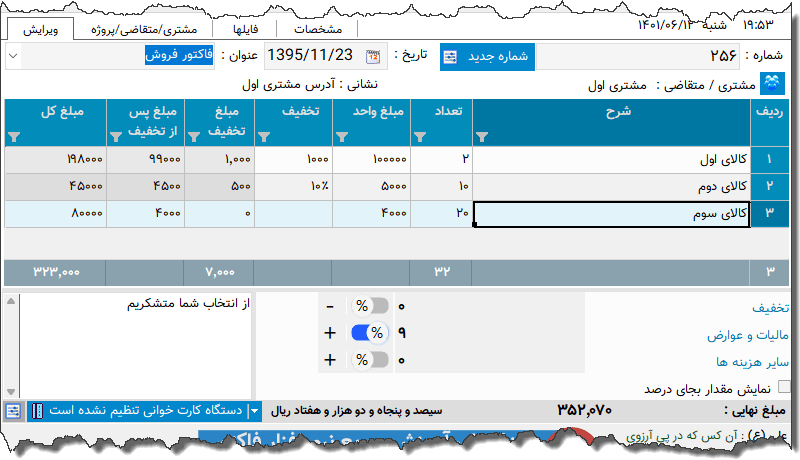Click the ۱۰٪ discount cell
The height and width of the screenshot is (460, 800).
(x=293, y=186)
